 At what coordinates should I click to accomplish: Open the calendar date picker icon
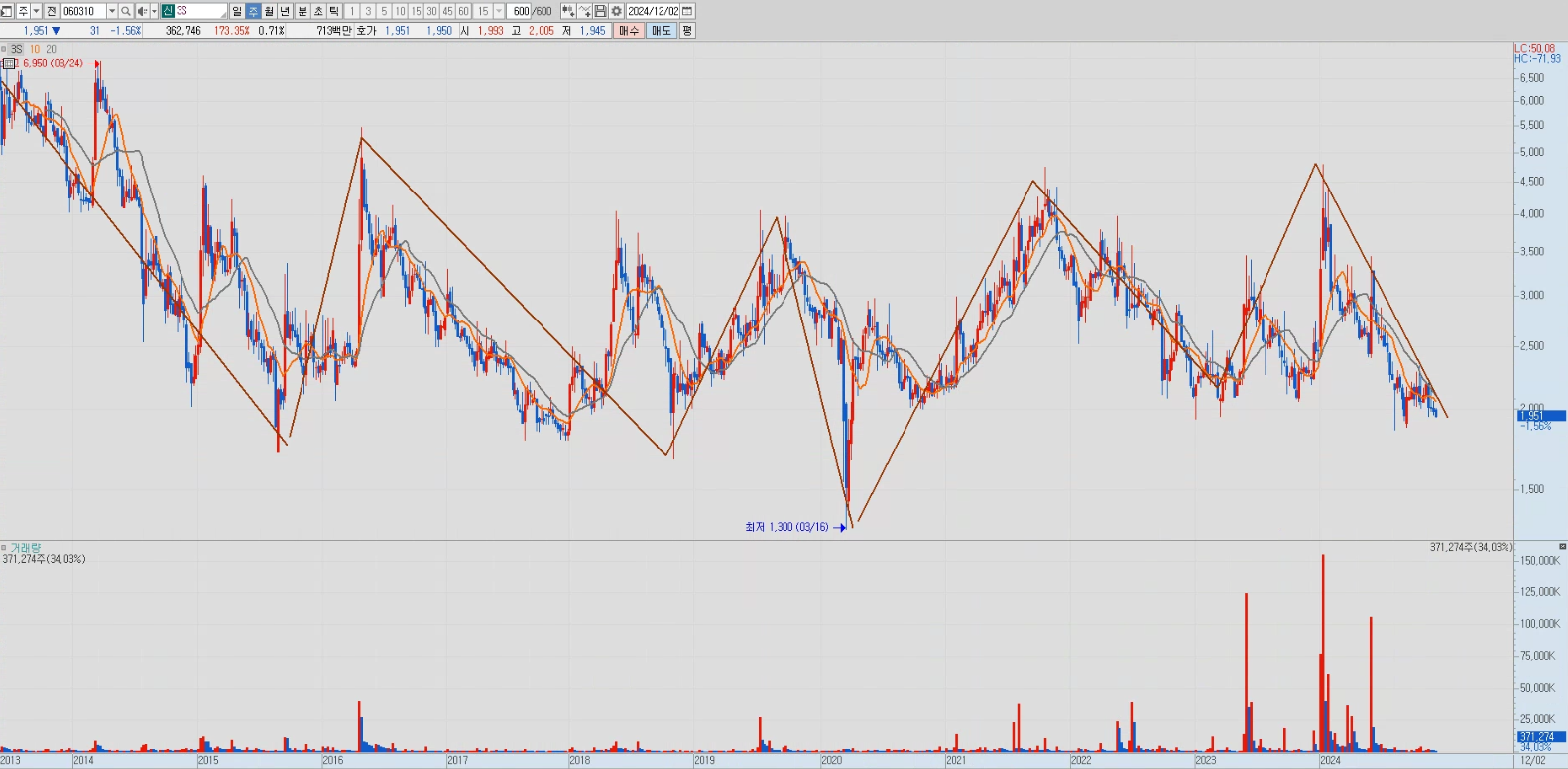click(687, 11)
